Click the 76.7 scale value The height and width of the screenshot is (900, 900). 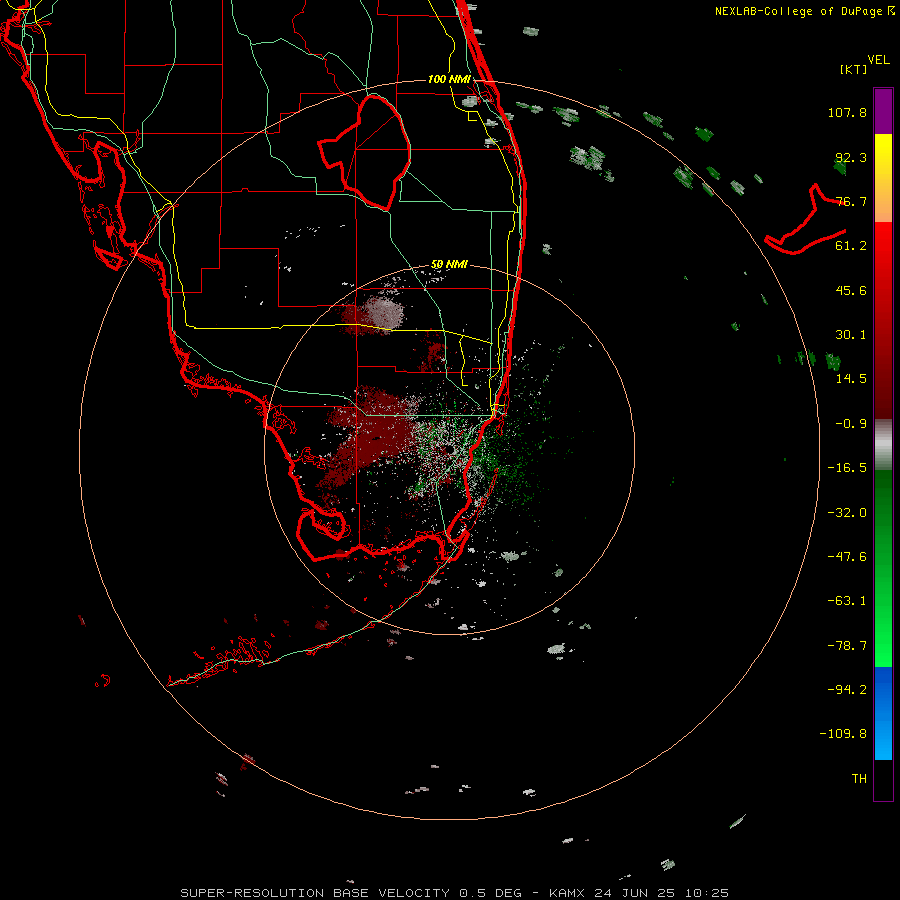click(851, 201)
